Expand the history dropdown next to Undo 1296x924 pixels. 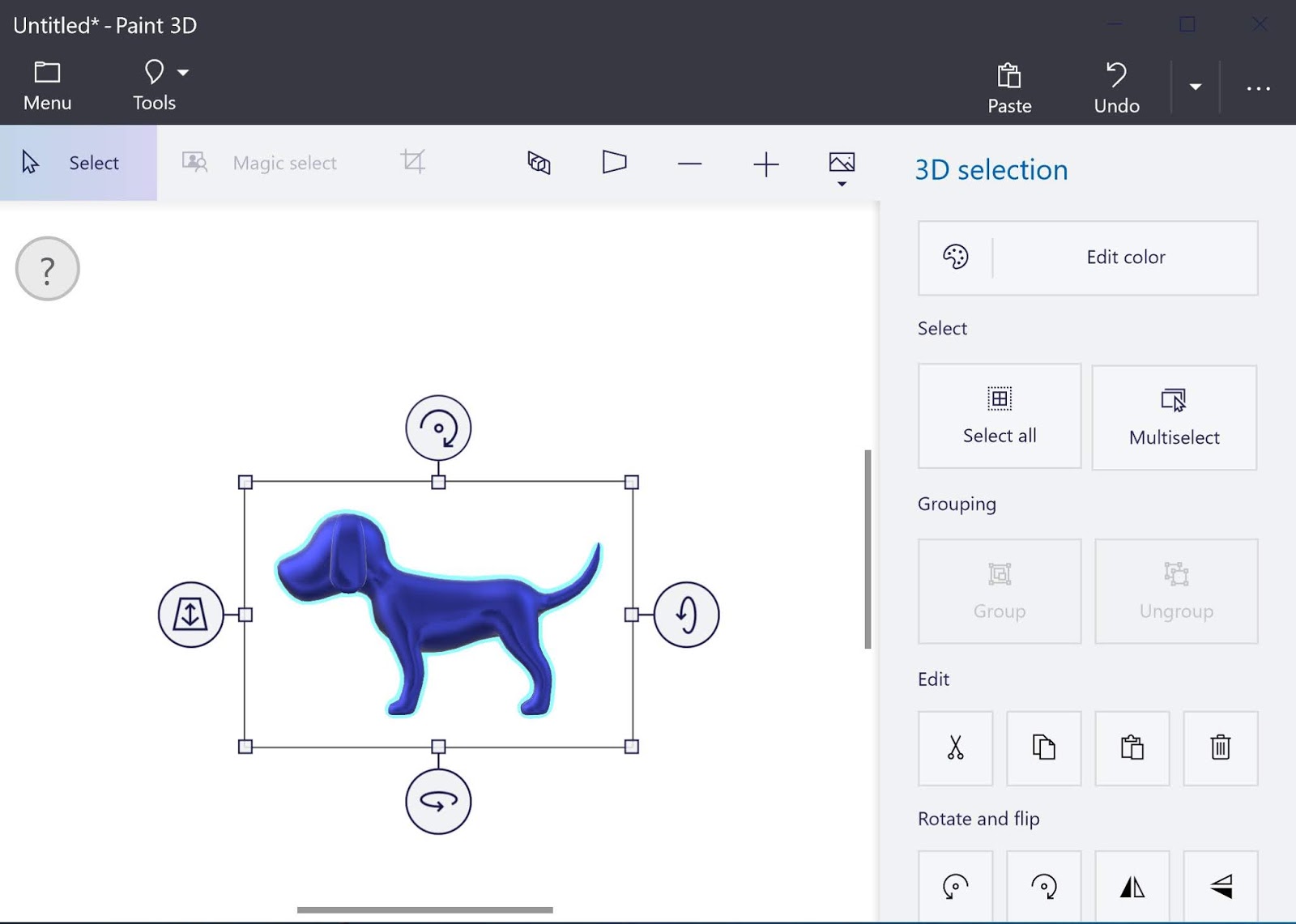(1194, 87)
